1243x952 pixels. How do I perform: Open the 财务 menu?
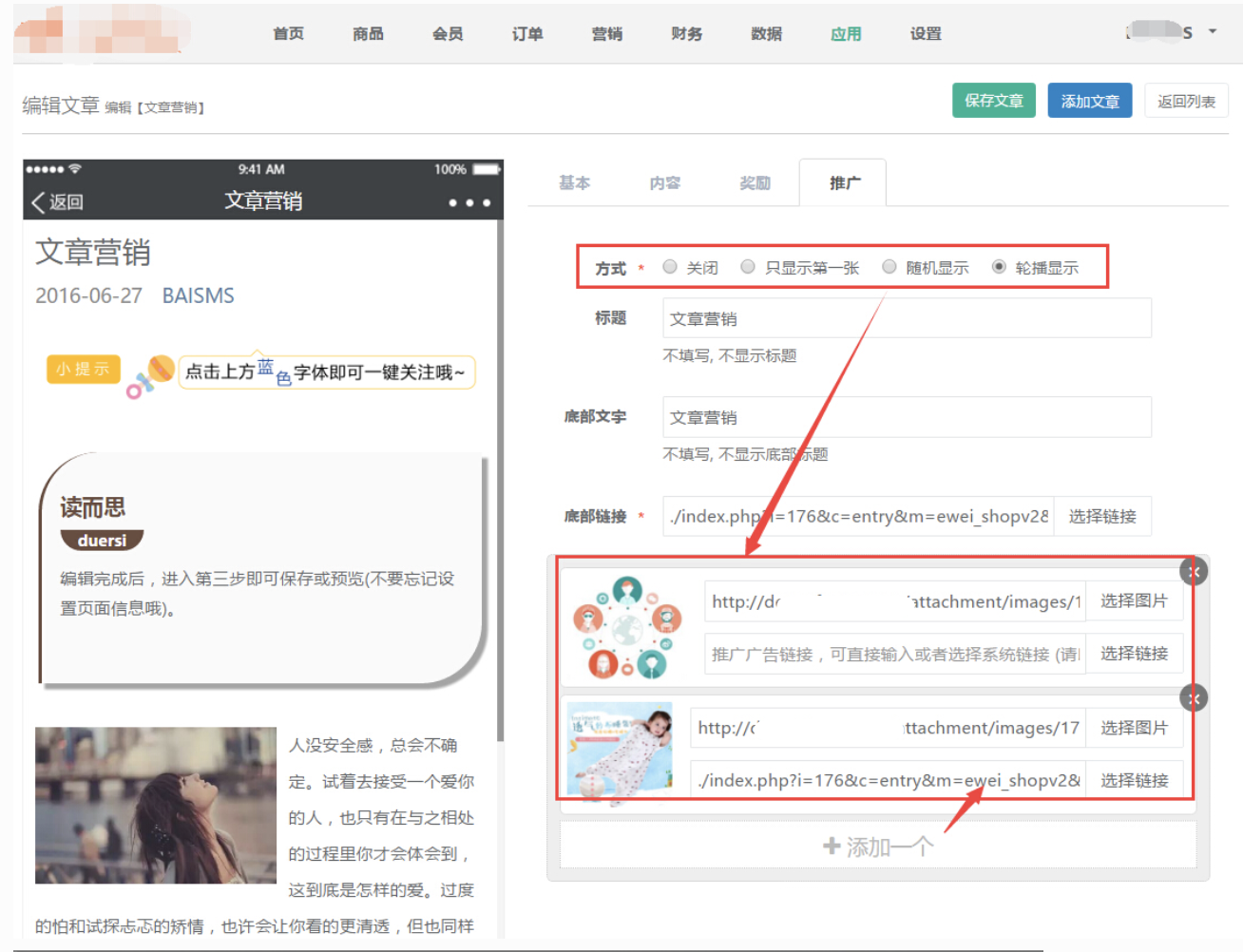[686, 33]
